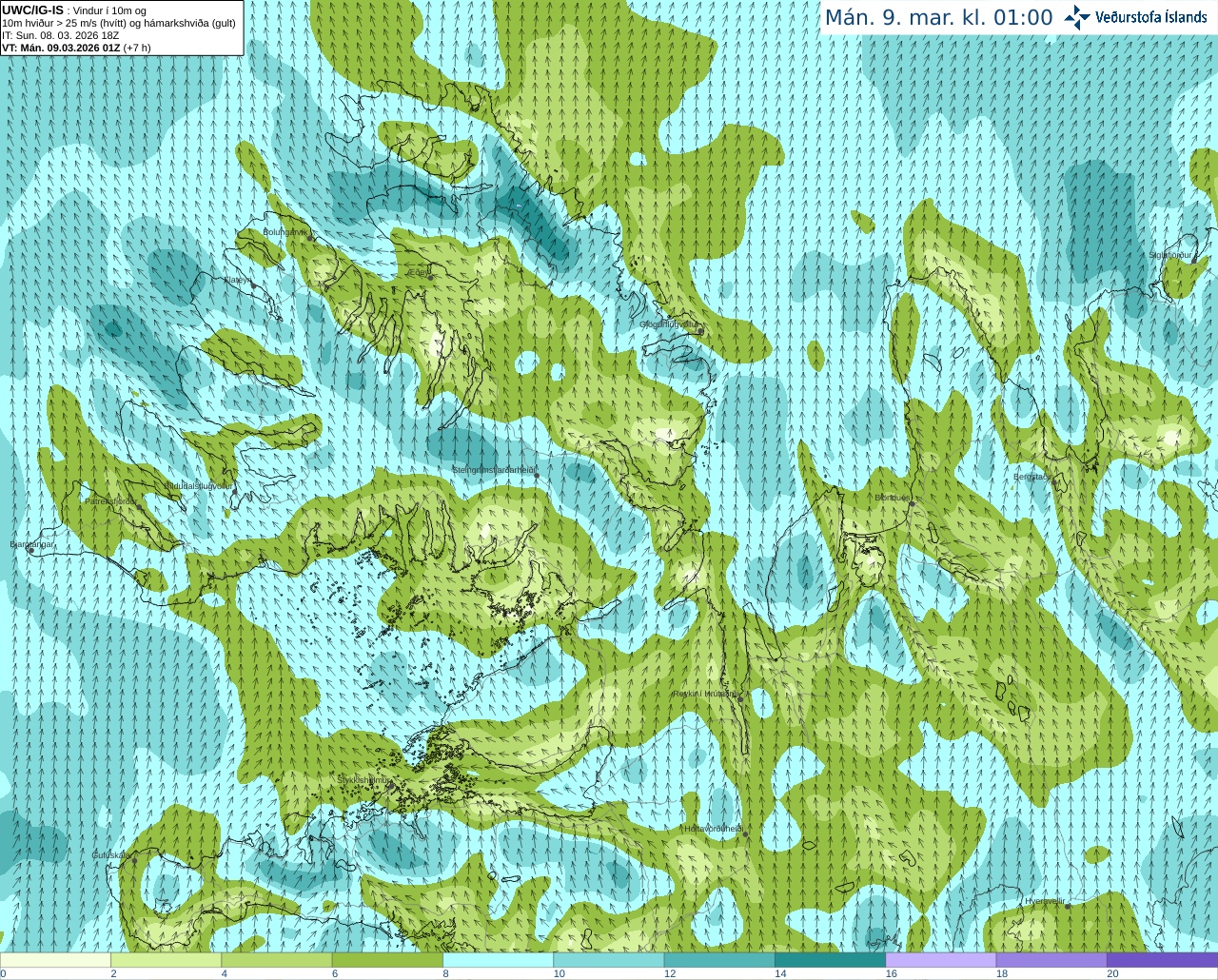Screen dimensions: 1218x980
Task: Click the legend value 20
Action: pos(1112,973)
